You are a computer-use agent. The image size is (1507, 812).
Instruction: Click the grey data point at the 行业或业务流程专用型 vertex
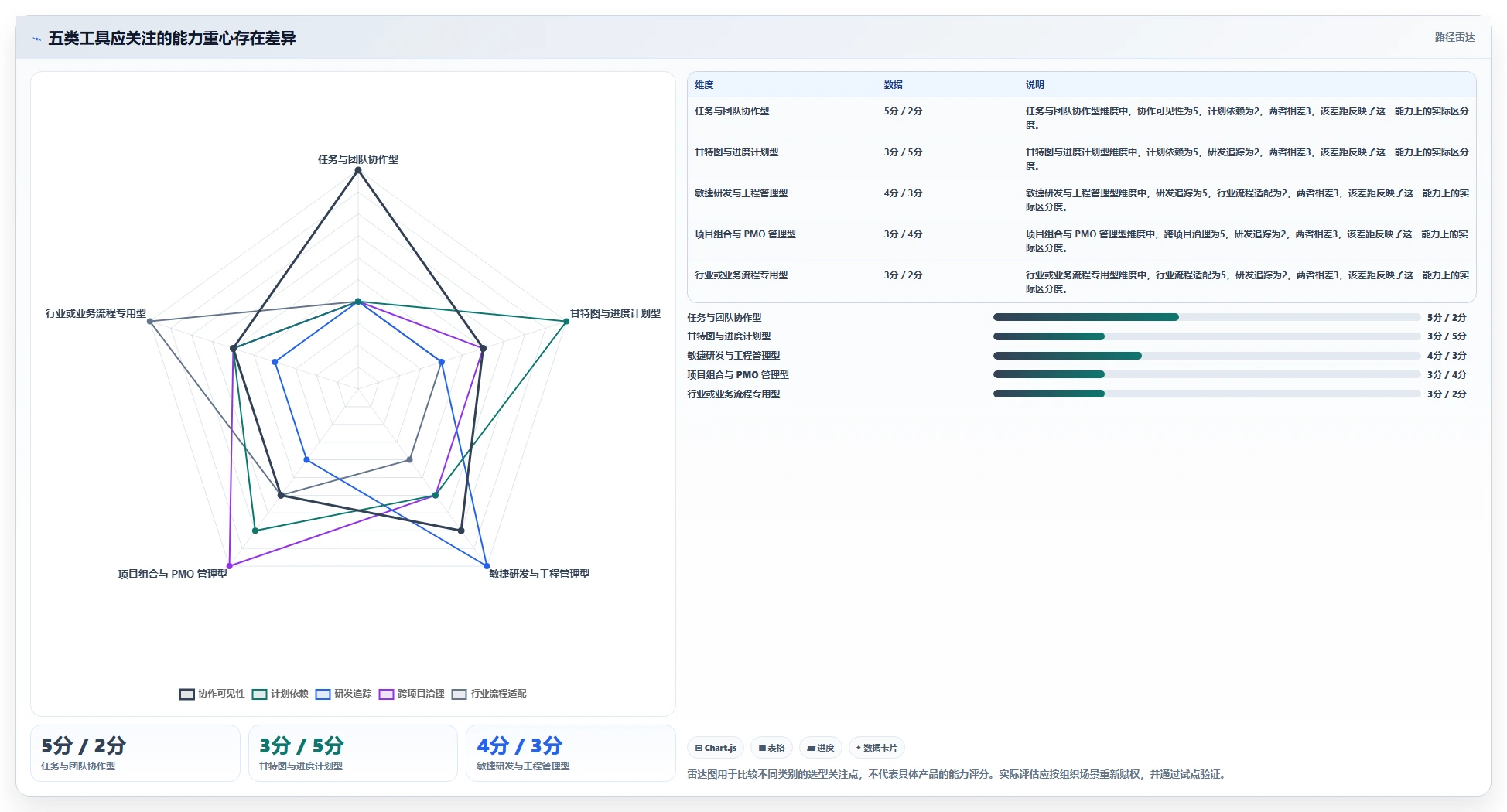click(150, 321)
